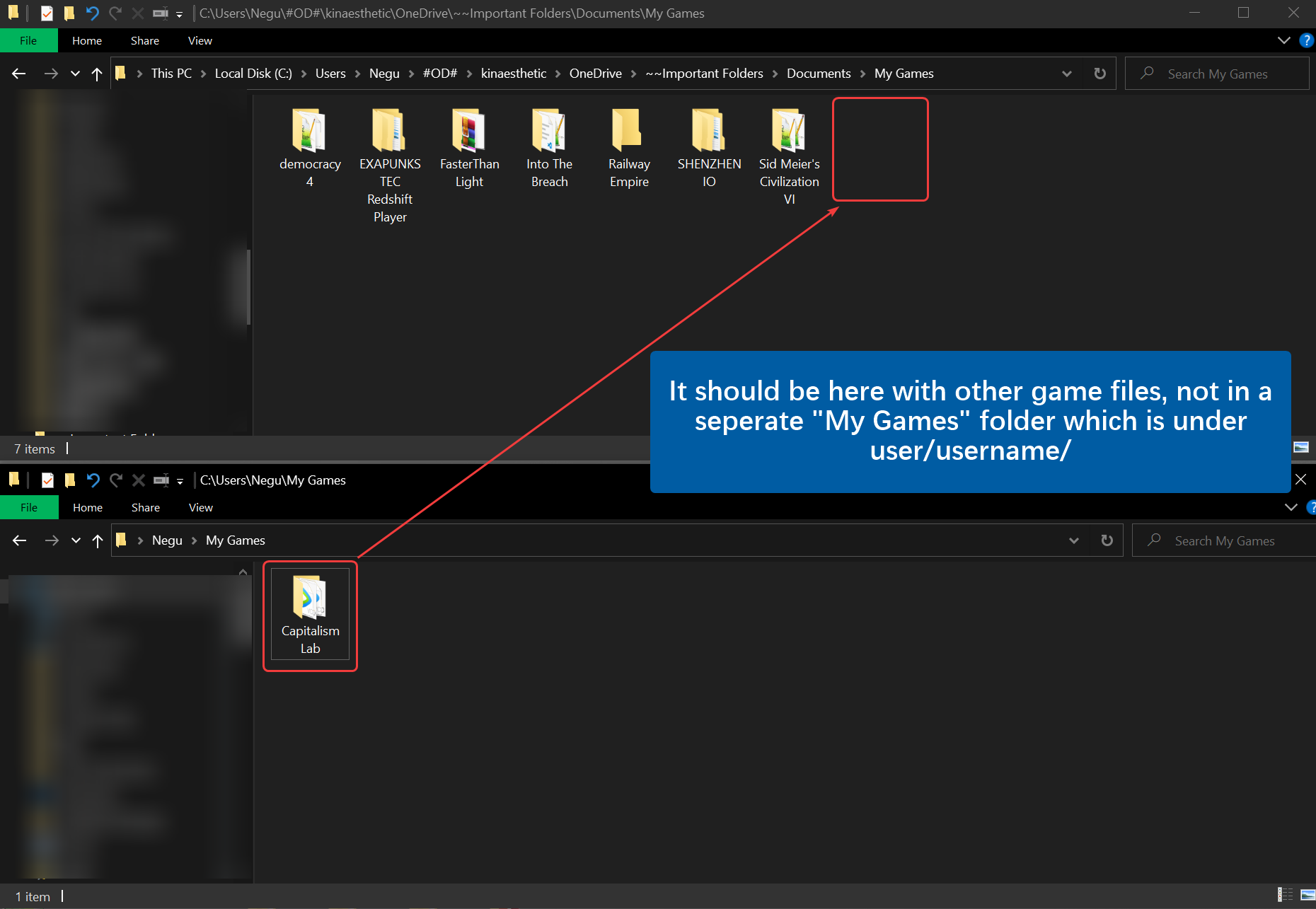Image resolution: width=1316 pixels, height=909 pixels.
Task: Click Up arrow in top window
Action: click(97, 74)
